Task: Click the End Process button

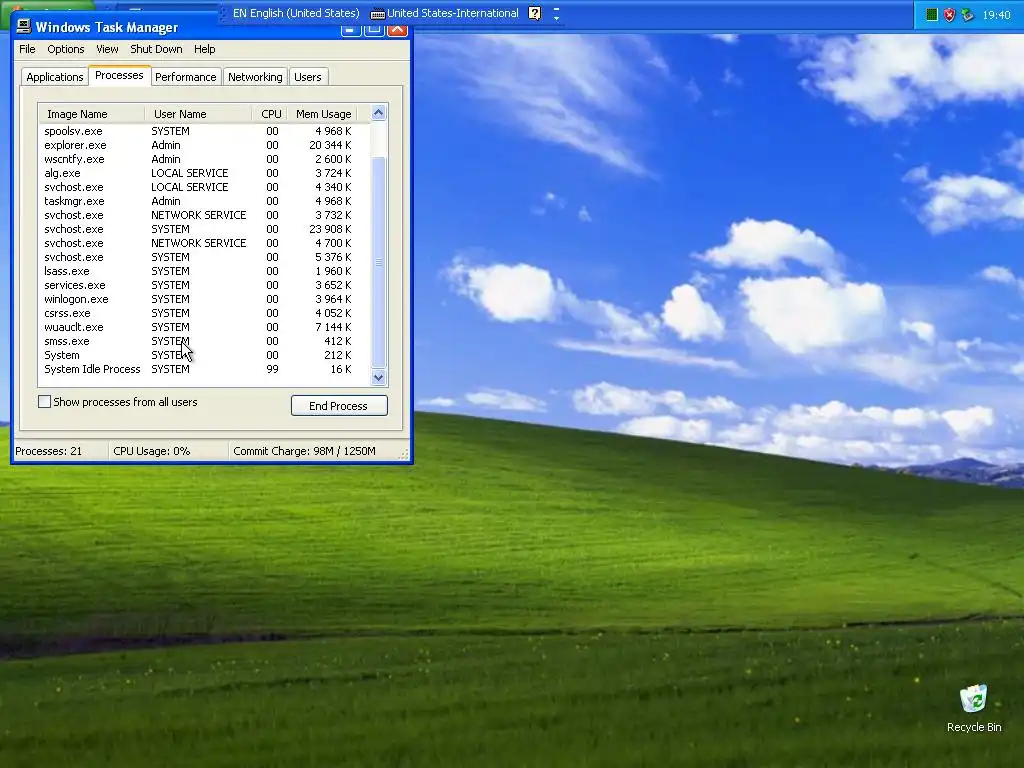Action: point(339,406)
